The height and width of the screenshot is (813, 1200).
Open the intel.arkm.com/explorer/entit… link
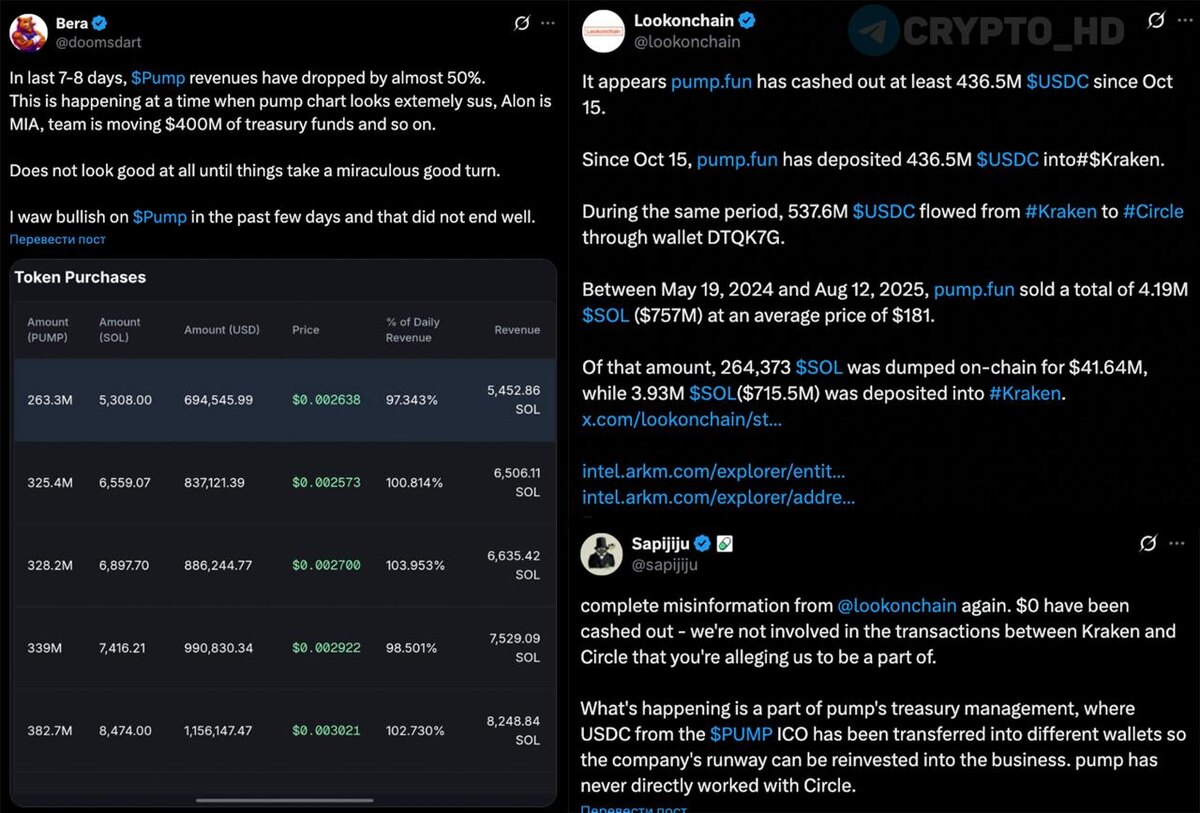pos(713,470)
